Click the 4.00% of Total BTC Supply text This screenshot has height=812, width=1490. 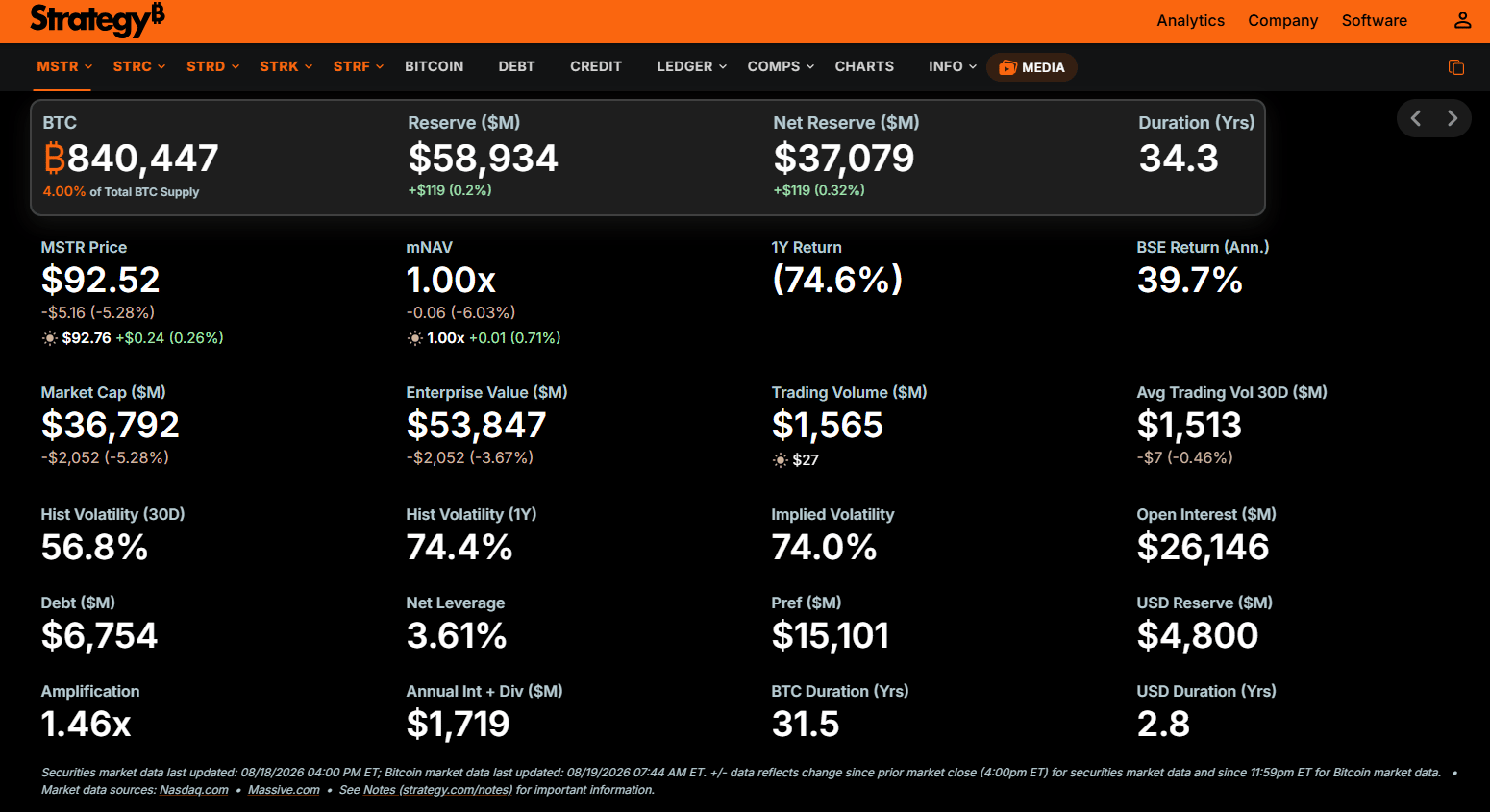point(121,192)
